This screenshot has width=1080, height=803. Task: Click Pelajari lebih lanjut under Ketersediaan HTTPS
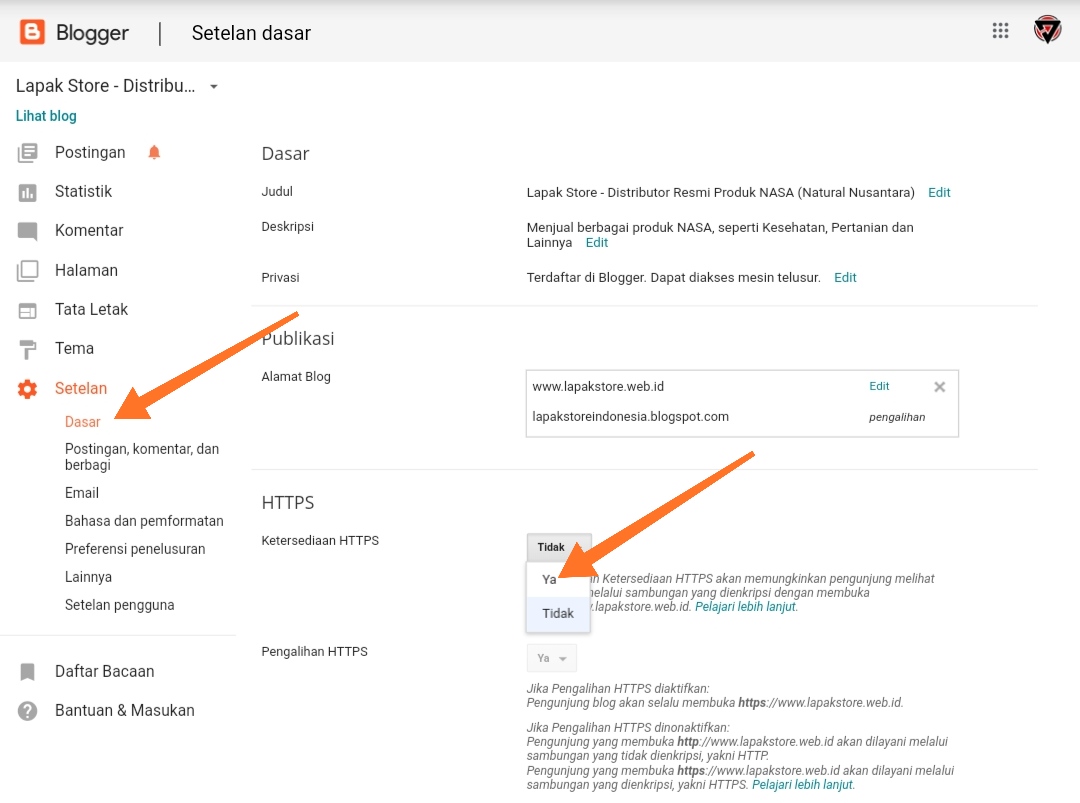tap(745, 607)
